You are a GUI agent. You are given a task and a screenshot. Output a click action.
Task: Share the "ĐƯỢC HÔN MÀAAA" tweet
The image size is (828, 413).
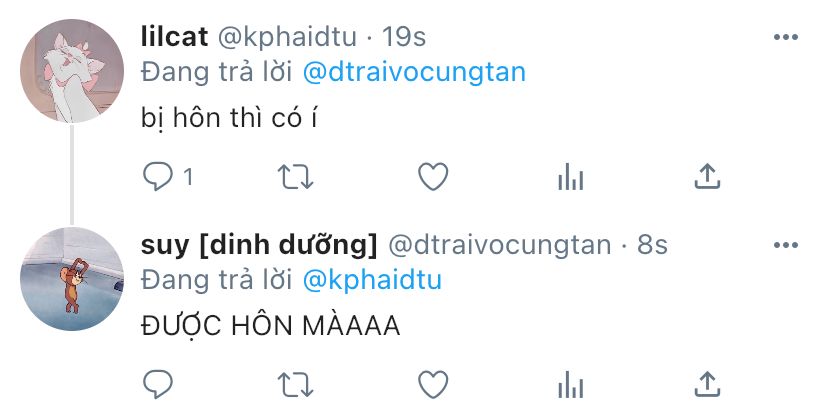tap(707, 384)
